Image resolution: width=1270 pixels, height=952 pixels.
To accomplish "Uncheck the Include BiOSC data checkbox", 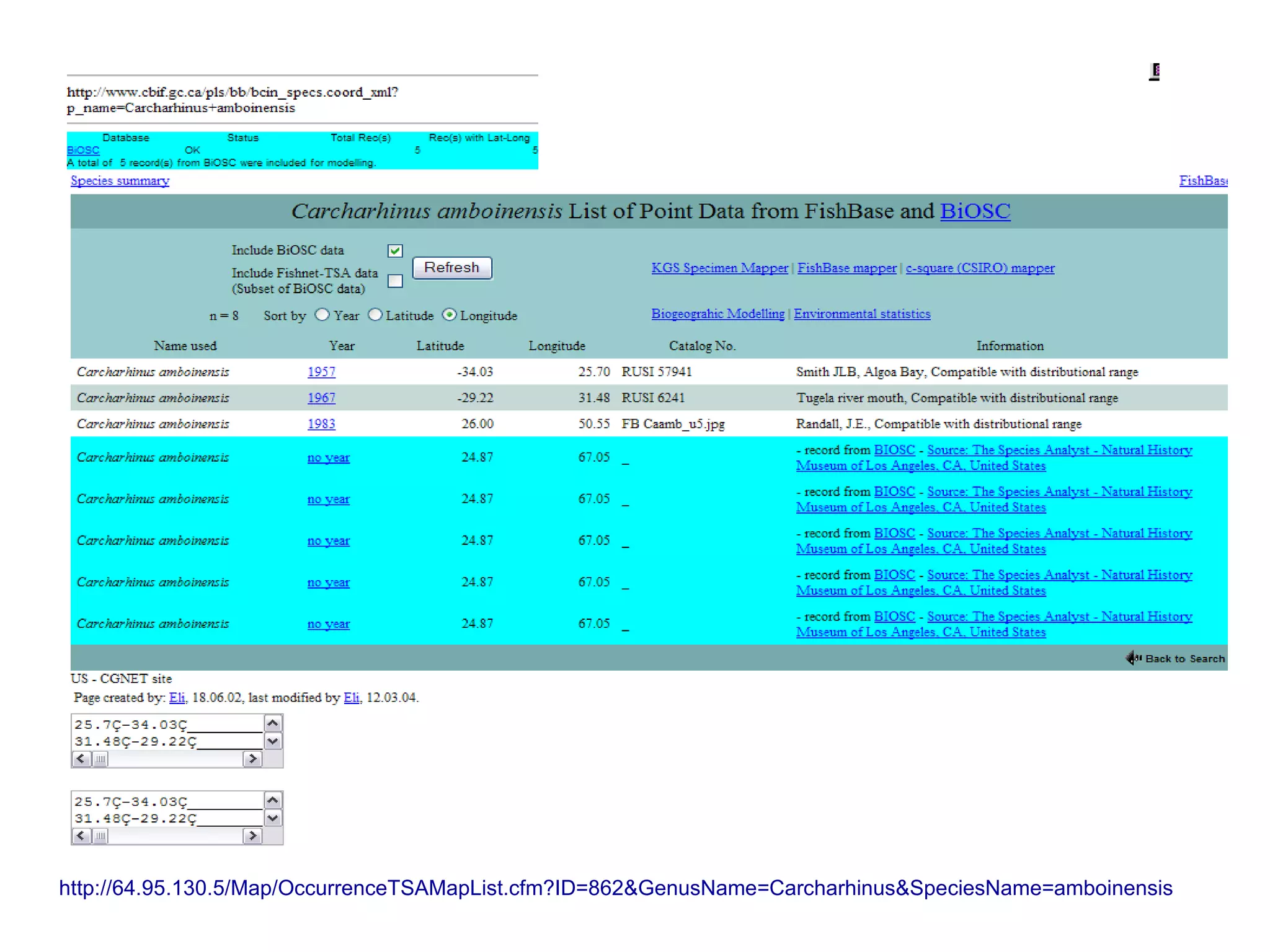I will 395,251.
